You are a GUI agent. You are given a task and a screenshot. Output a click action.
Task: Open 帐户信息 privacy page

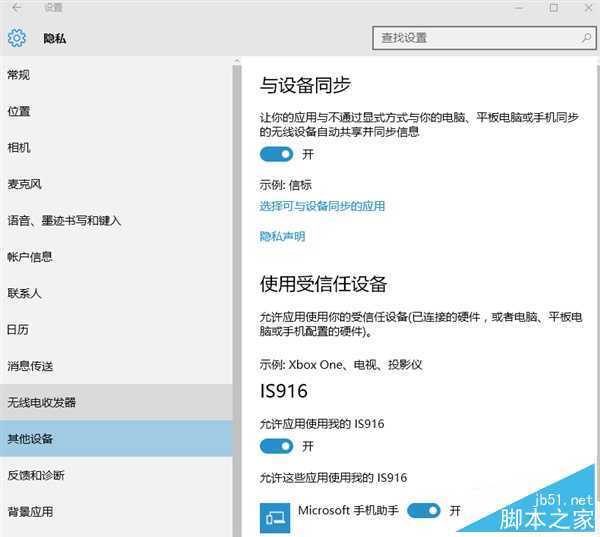coord(116,257)
